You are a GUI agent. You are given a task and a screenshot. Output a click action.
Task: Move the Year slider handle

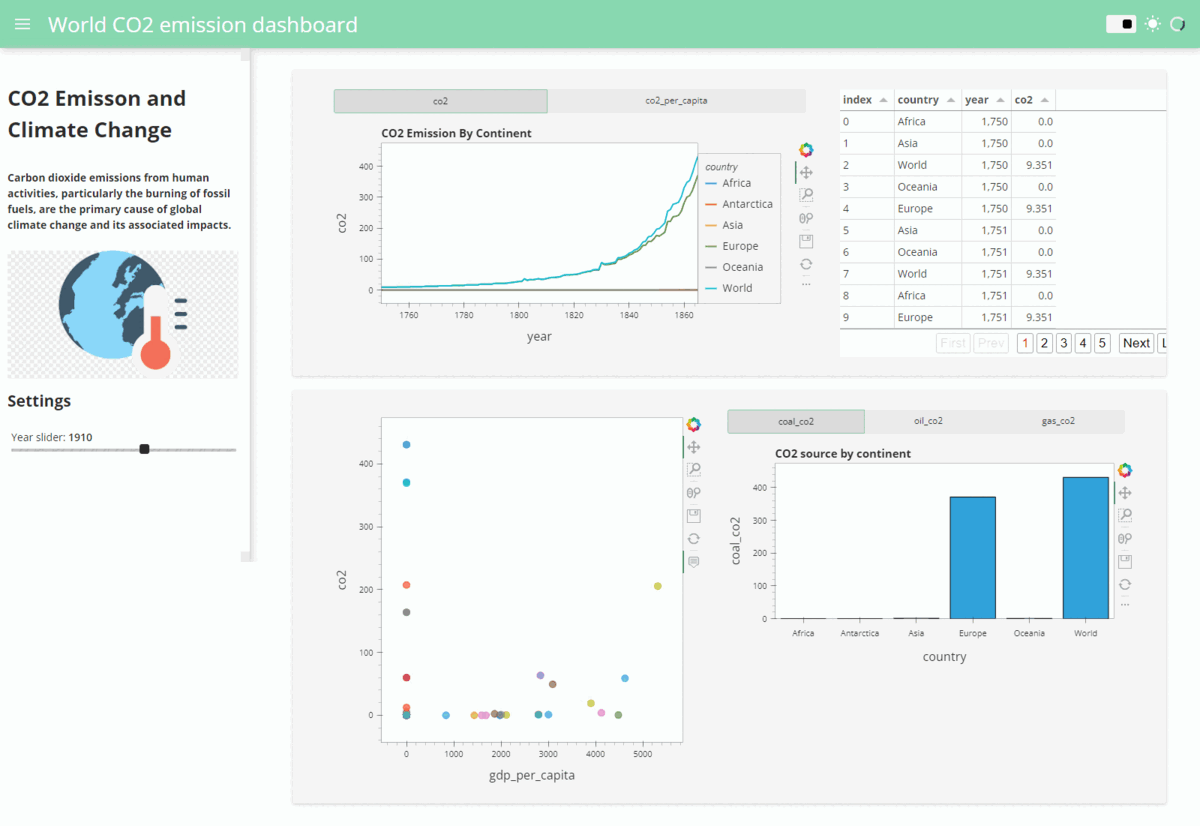(143, 450)
